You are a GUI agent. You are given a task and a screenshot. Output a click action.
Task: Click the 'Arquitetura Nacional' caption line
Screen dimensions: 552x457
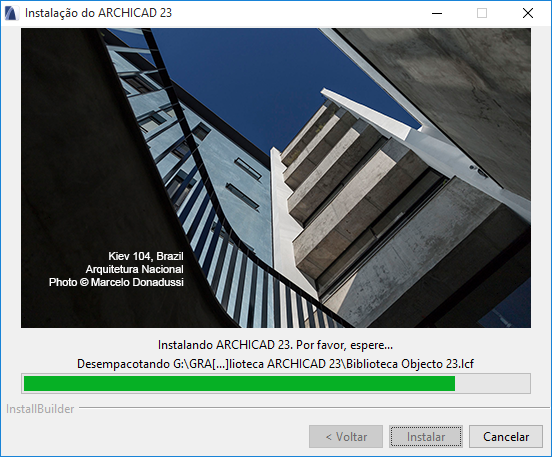[134, 269]
